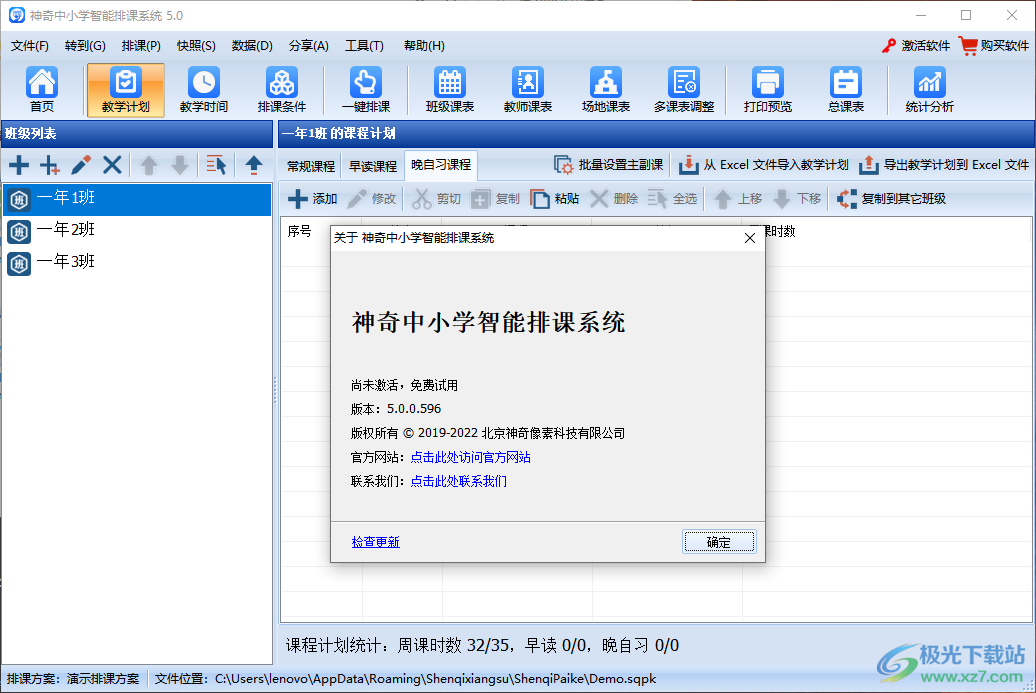1036x693 pixels.
Task: Open 总课表 toolbar icon
Action: click(x=846, y=89)
